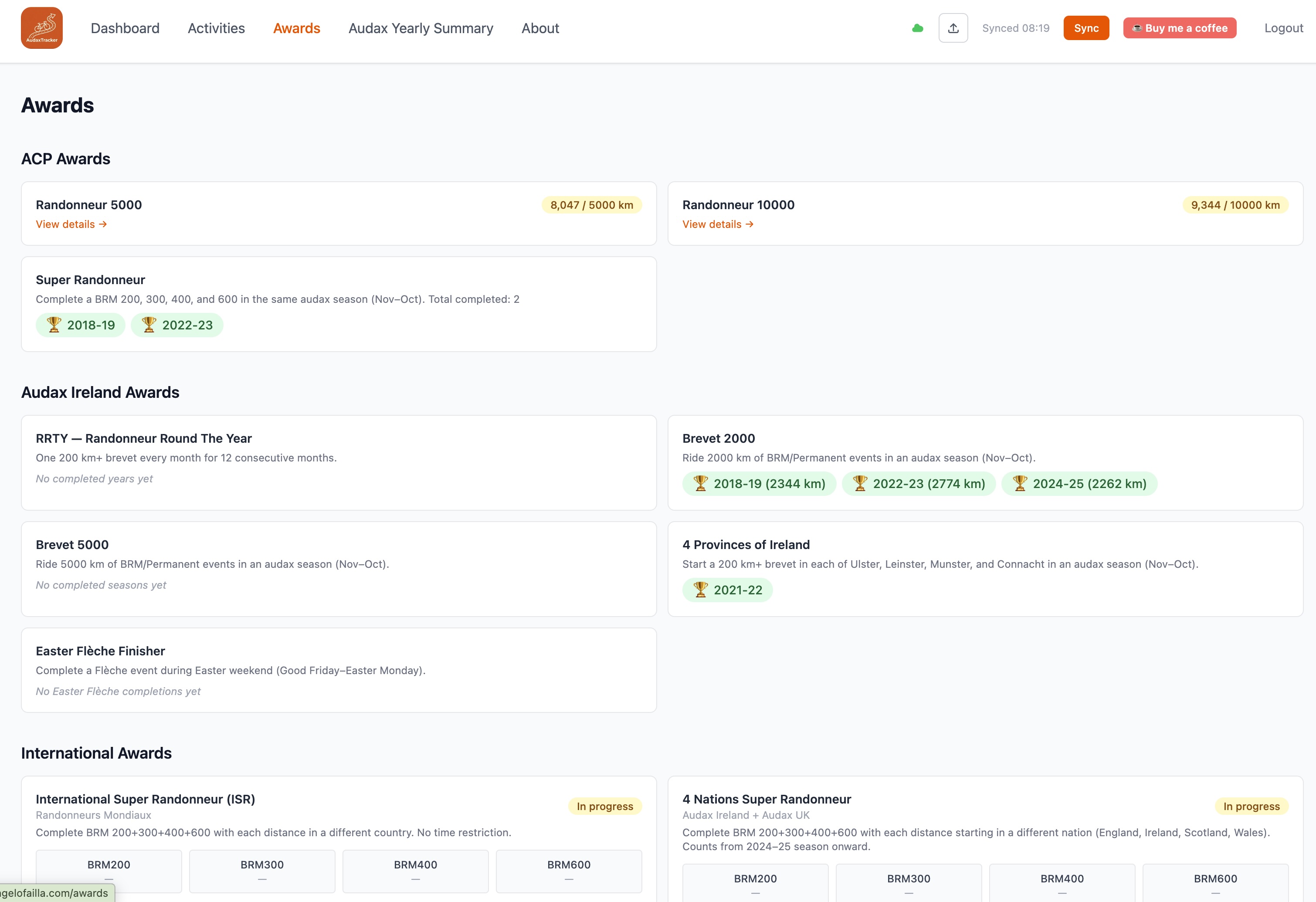Click the 2018-19 (2344 km) Brevet badge
The image size is (1316, 902).
click(x=759, y=484)
